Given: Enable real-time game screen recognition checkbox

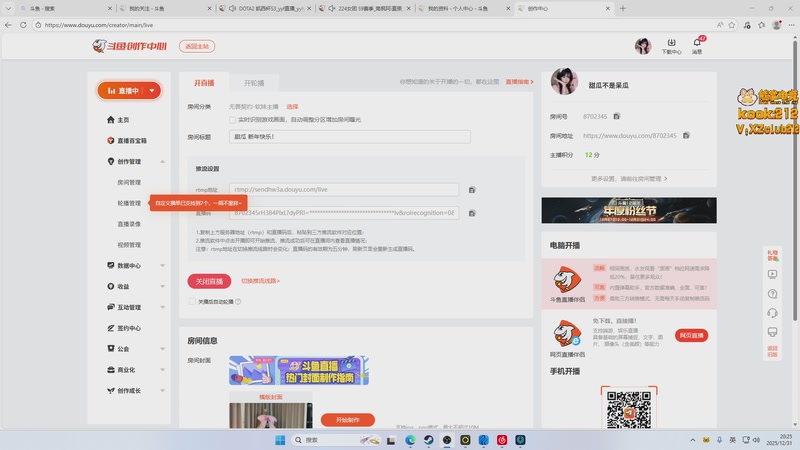Looking at the screenshot, I should [232, 120].
